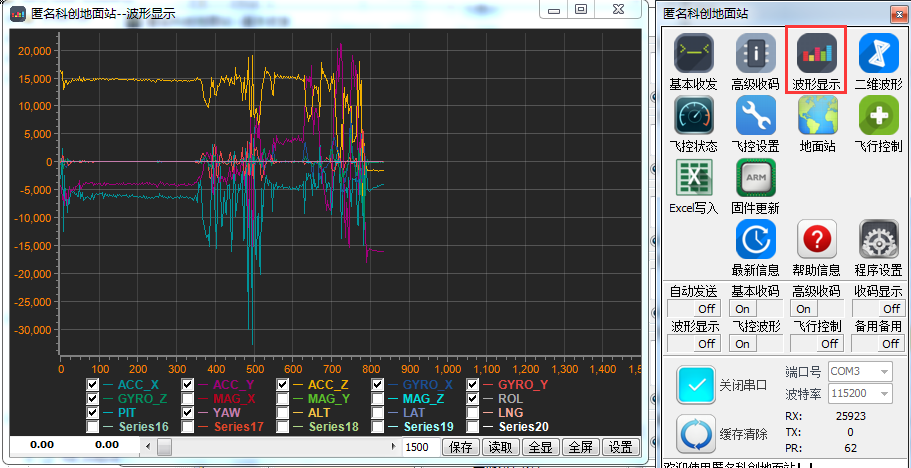Toggle the 自动发送 Off switch

point(694,308)
